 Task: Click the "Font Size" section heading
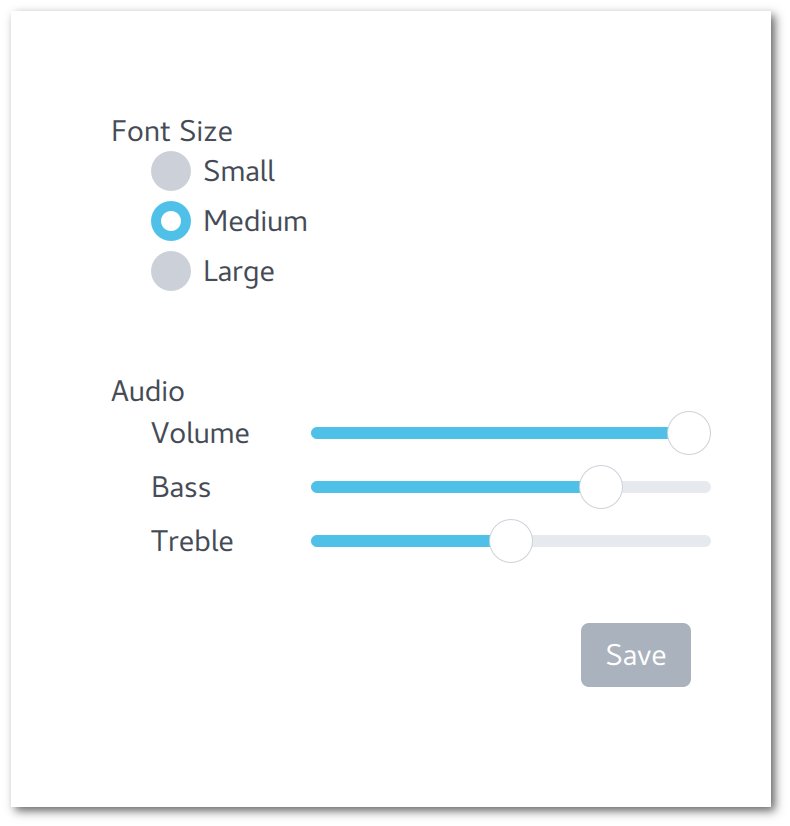[172, 131]
